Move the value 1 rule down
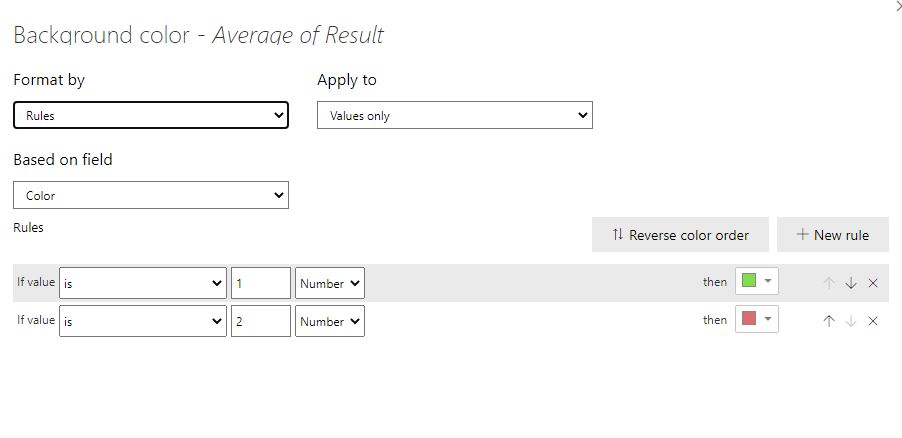Image resolution: width=902 pixels, height=438 pixels. tap(851, 283)
